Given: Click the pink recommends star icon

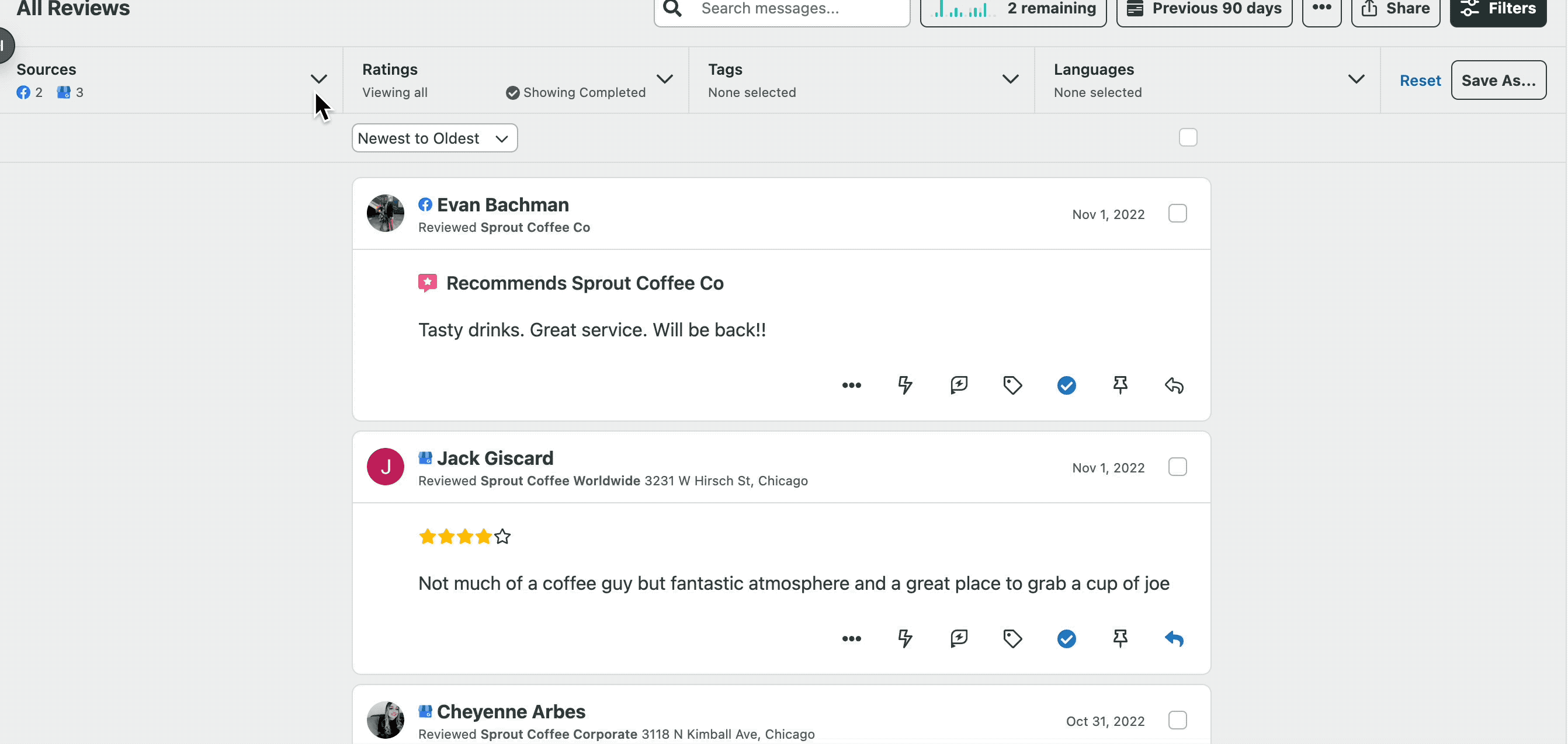Looking at the screenshot, I should 427,283.
